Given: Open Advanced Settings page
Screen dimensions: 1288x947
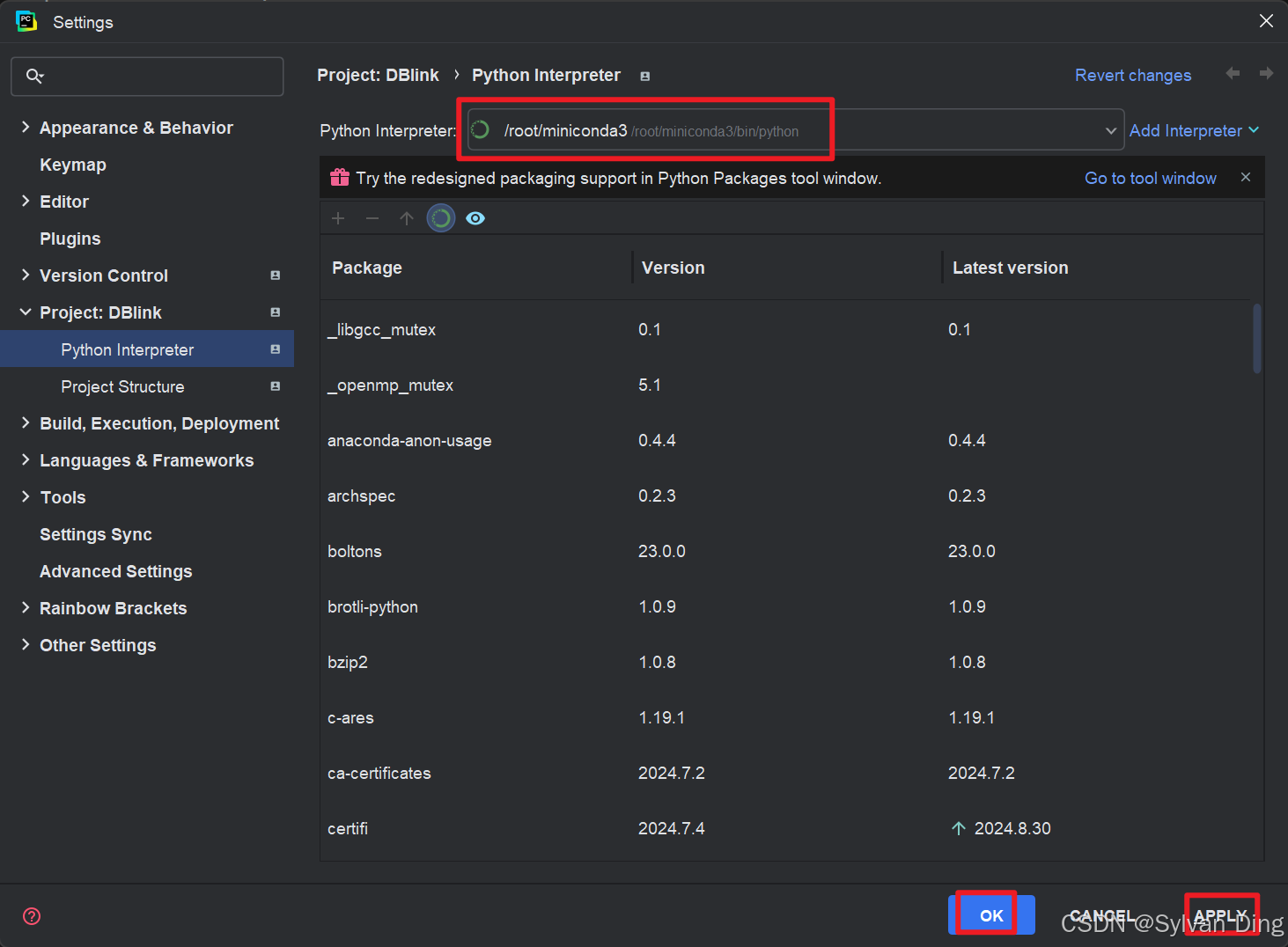Looking at the screenshot, I should tap(116, 571).
